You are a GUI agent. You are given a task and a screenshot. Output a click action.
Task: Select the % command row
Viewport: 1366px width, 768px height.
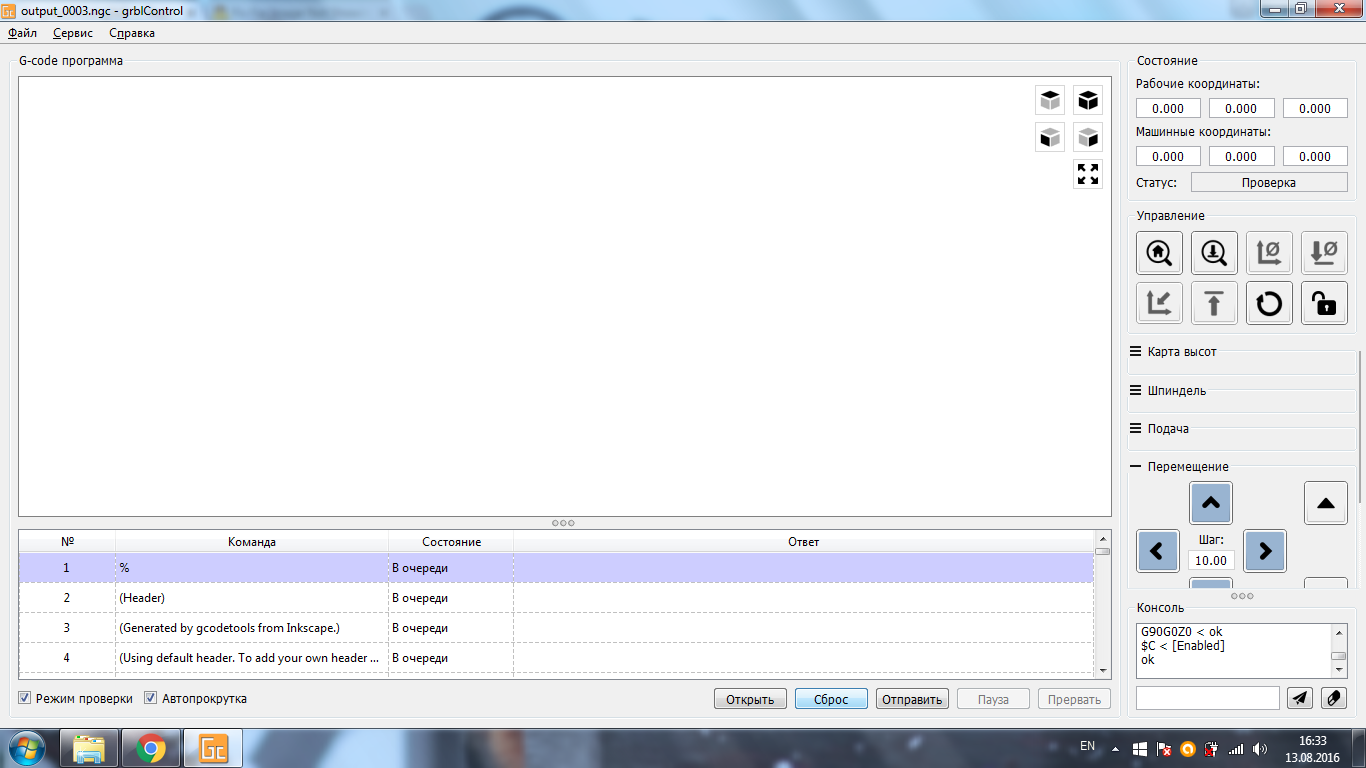coord(556,568)
